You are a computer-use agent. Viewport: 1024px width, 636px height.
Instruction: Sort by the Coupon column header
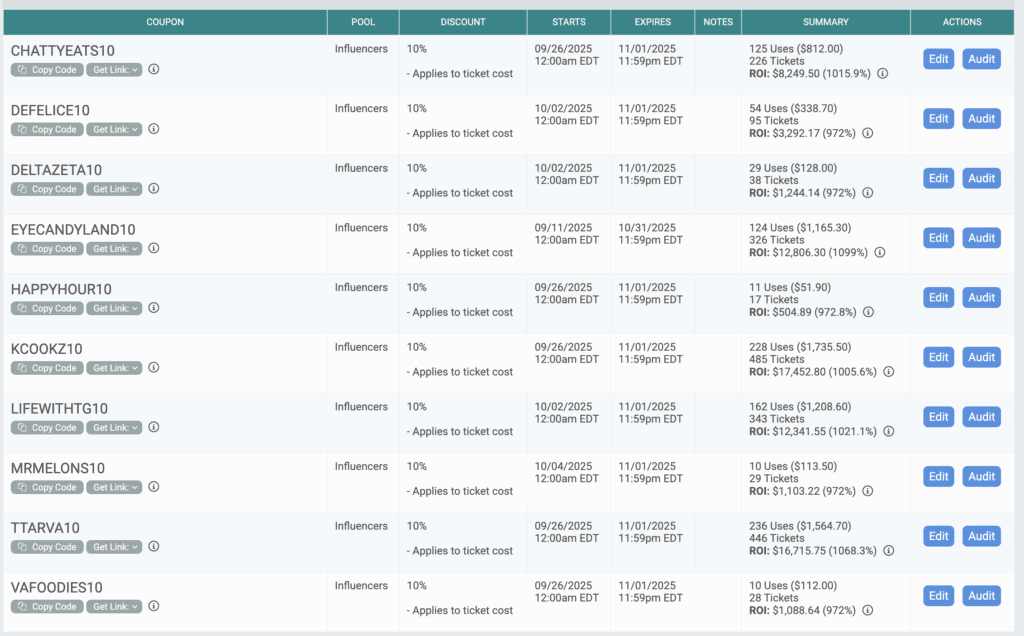point(164,22)
